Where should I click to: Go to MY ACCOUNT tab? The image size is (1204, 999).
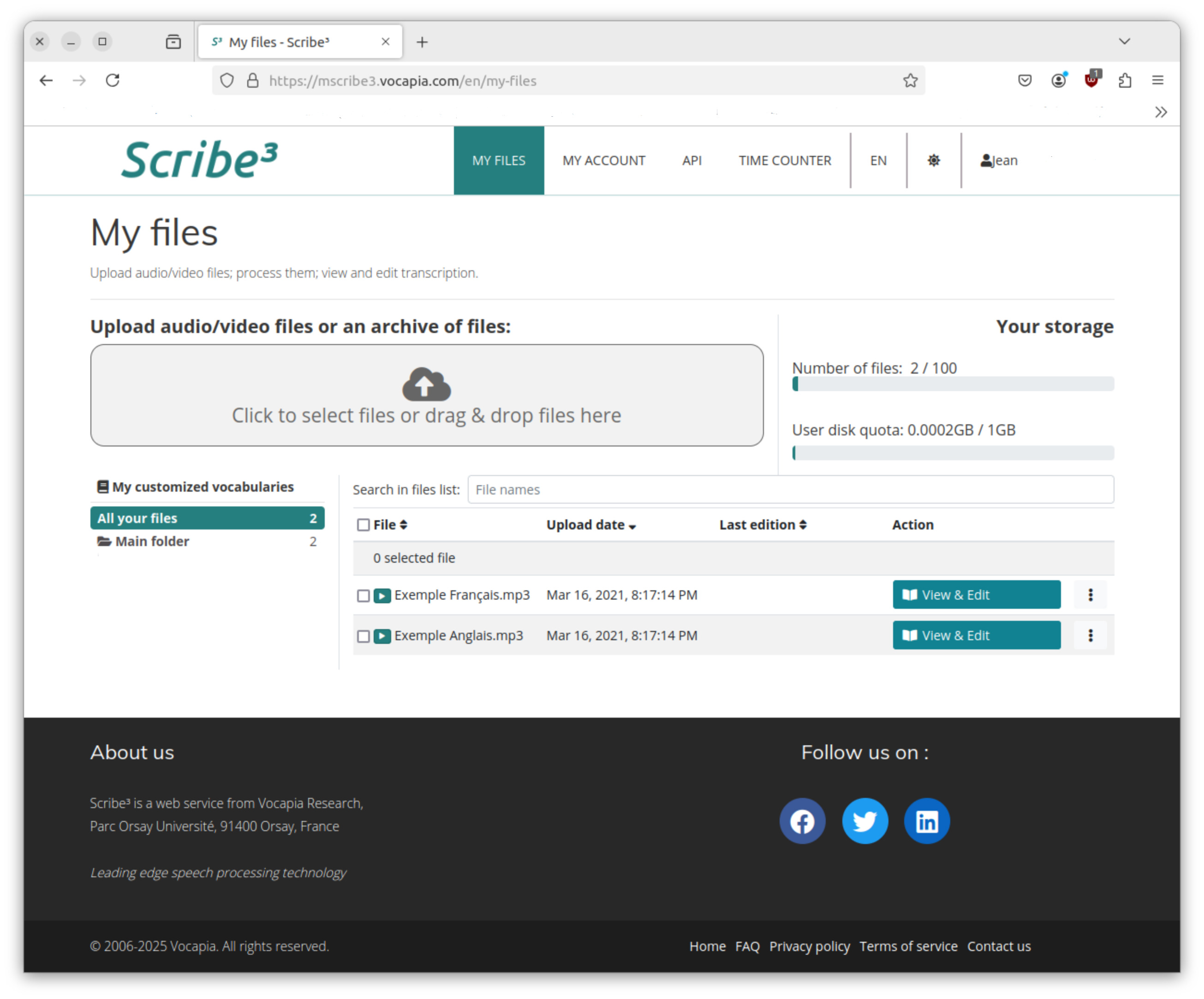604,161
